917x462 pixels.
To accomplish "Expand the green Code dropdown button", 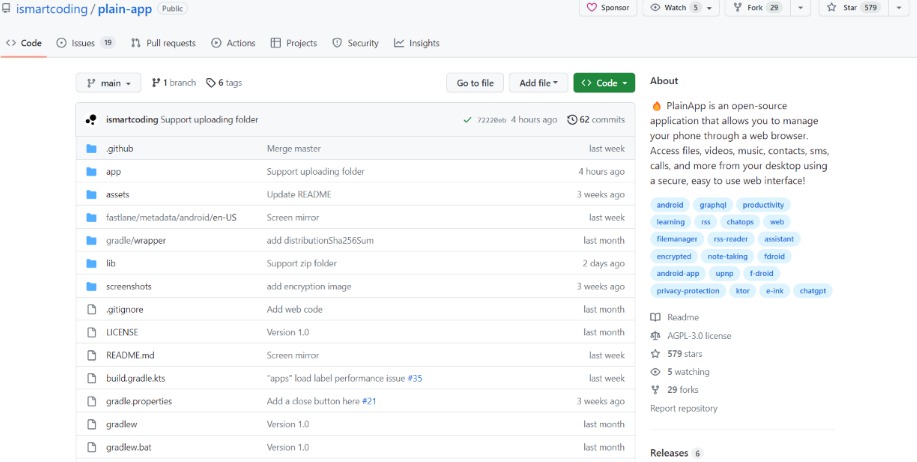I will click(x=604, y=83).
